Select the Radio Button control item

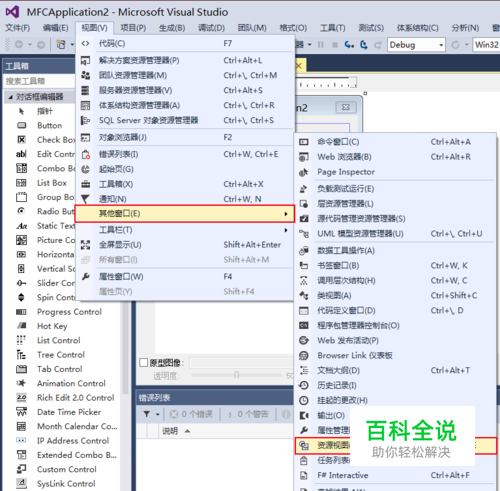pos(46,211)
